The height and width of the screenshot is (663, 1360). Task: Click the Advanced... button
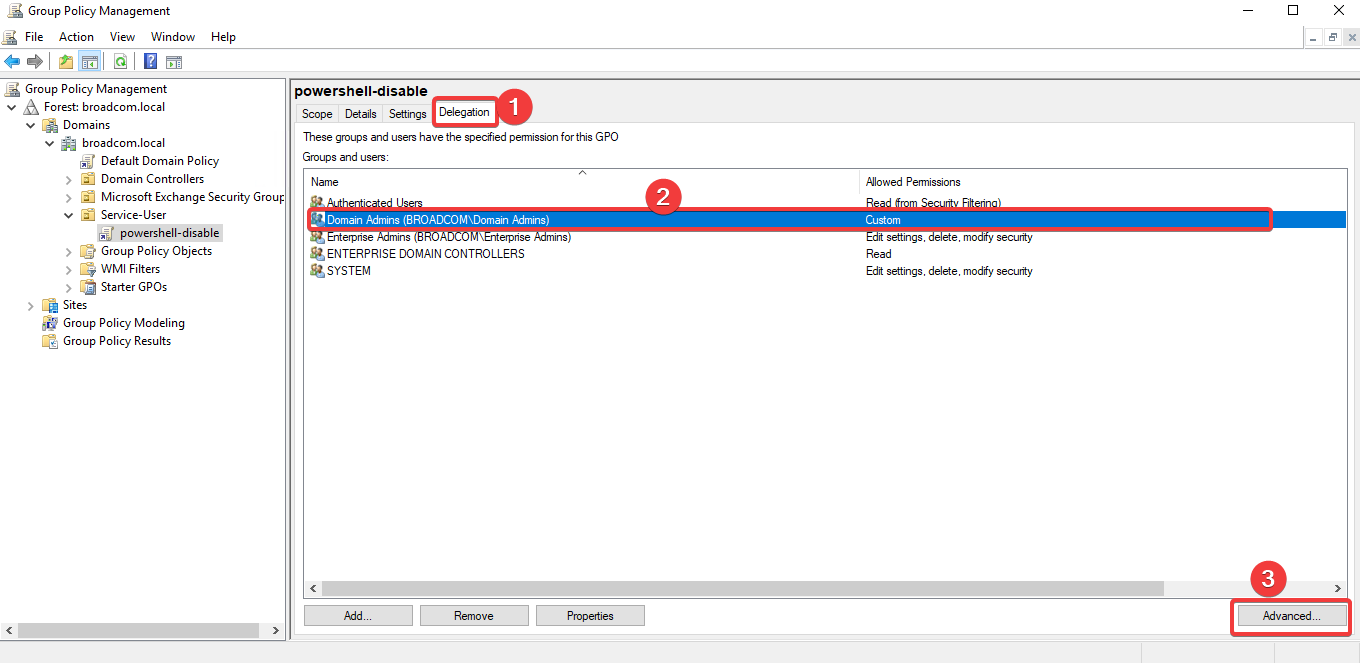(x=1291, y=616)
